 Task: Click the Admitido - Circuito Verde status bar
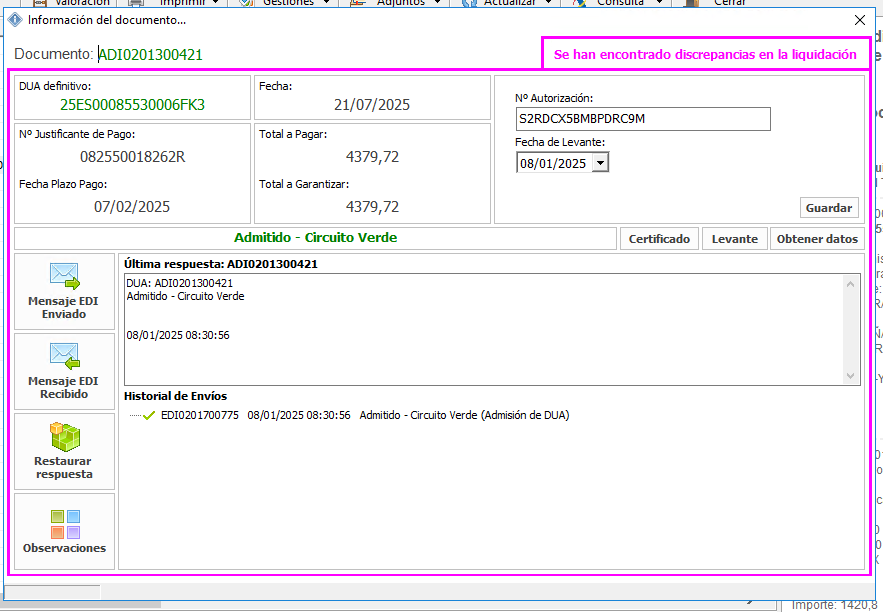pyautogui.click(x=315, y=238)
